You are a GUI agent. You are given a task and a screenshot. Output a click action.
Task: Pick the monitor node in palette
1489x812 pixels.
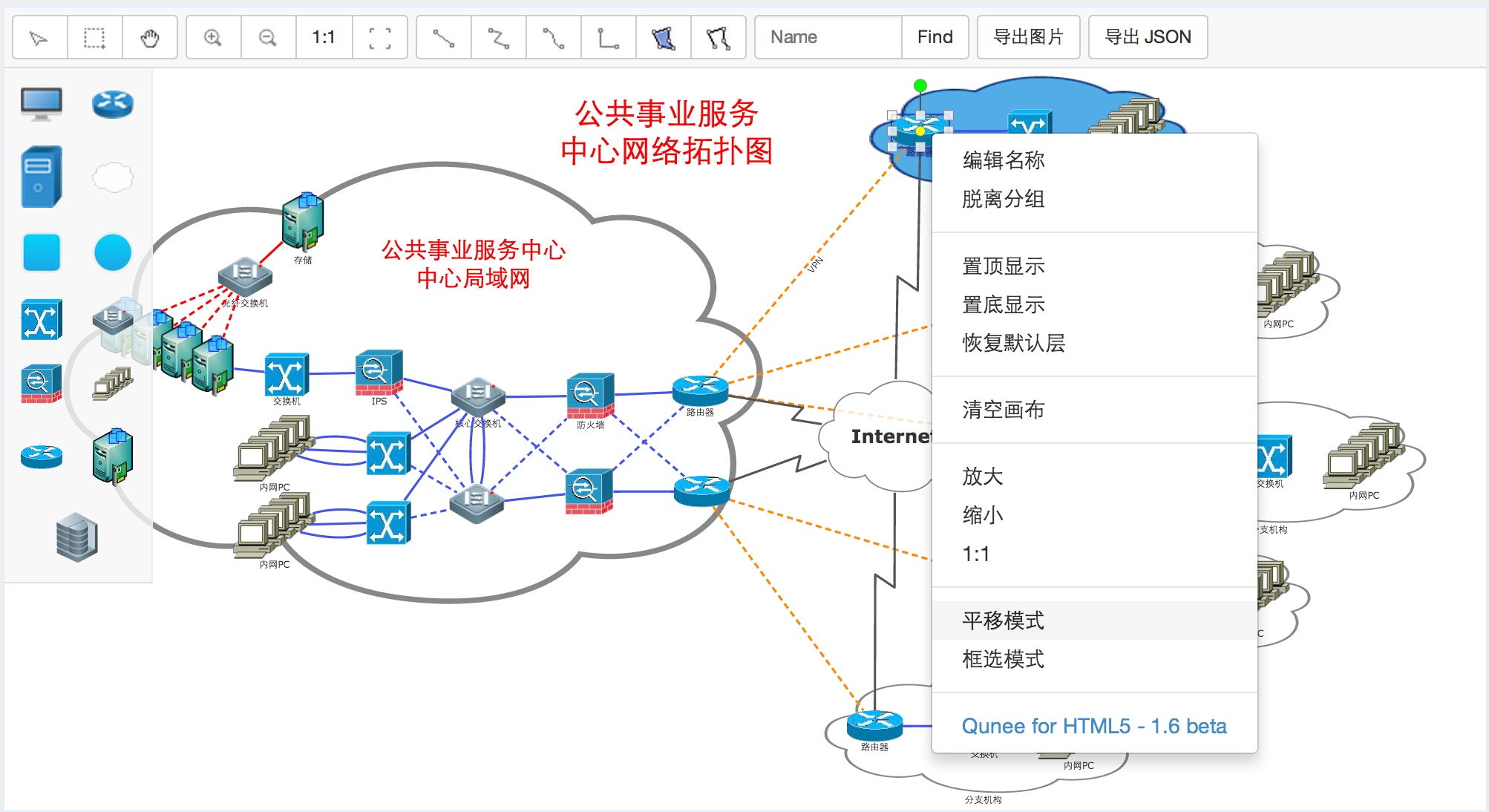(42, 104)
